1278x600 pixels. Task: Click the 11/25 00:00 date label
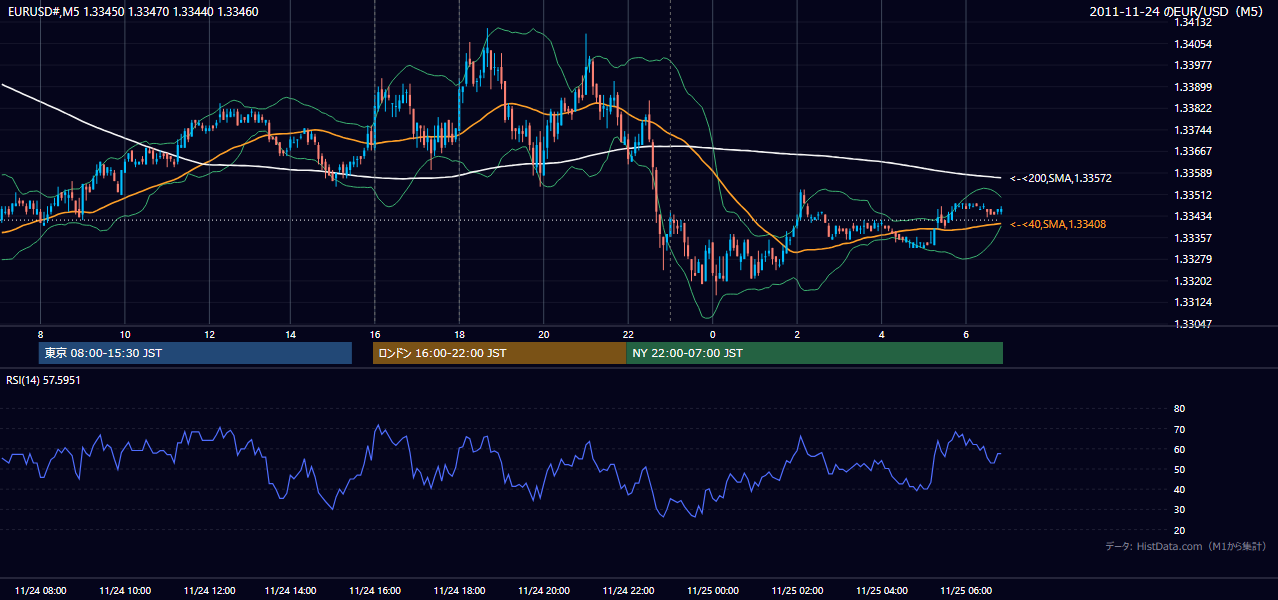tap(712, 591)
